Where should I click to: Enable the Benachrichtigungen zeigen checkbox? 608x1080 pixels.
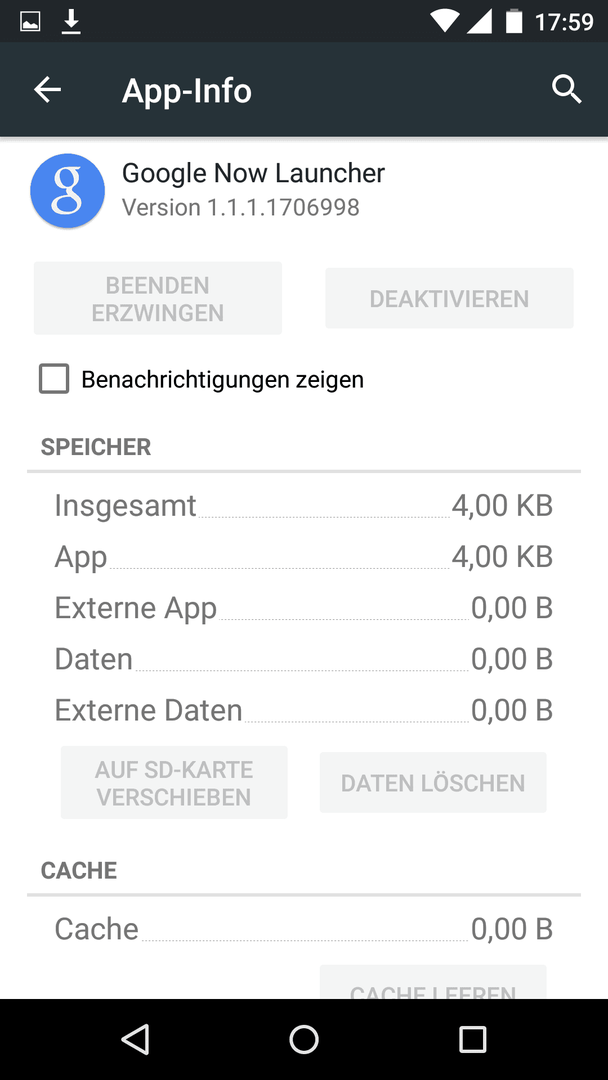(54, 379)
